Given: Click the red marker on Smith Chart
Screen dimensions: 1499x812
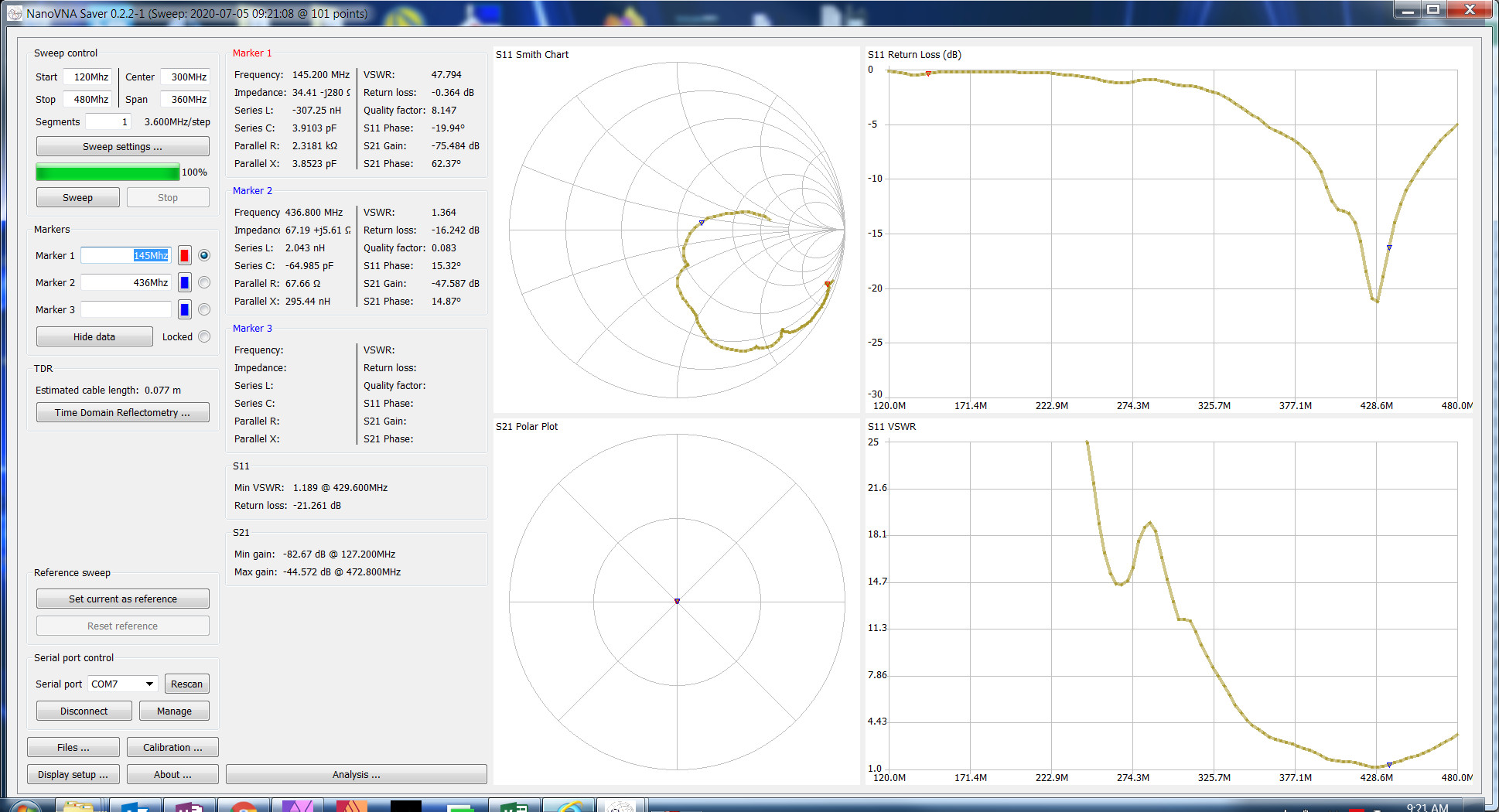Looking at the screenshot, I should pos(828,285).
